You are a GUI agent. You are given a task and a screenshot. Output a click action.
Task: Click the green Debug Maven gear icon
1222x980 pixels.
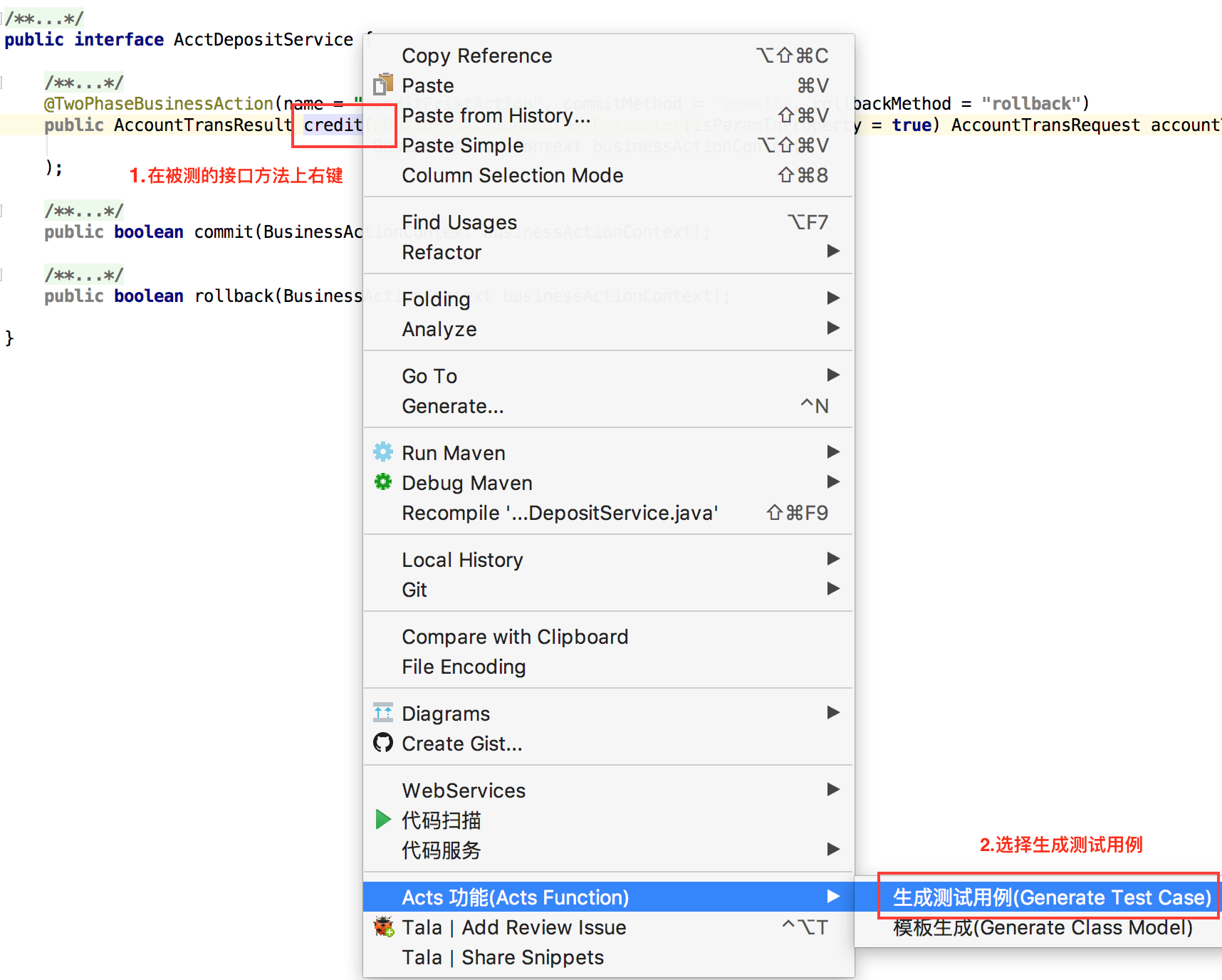pyautogui.click(x=383, y=482)
